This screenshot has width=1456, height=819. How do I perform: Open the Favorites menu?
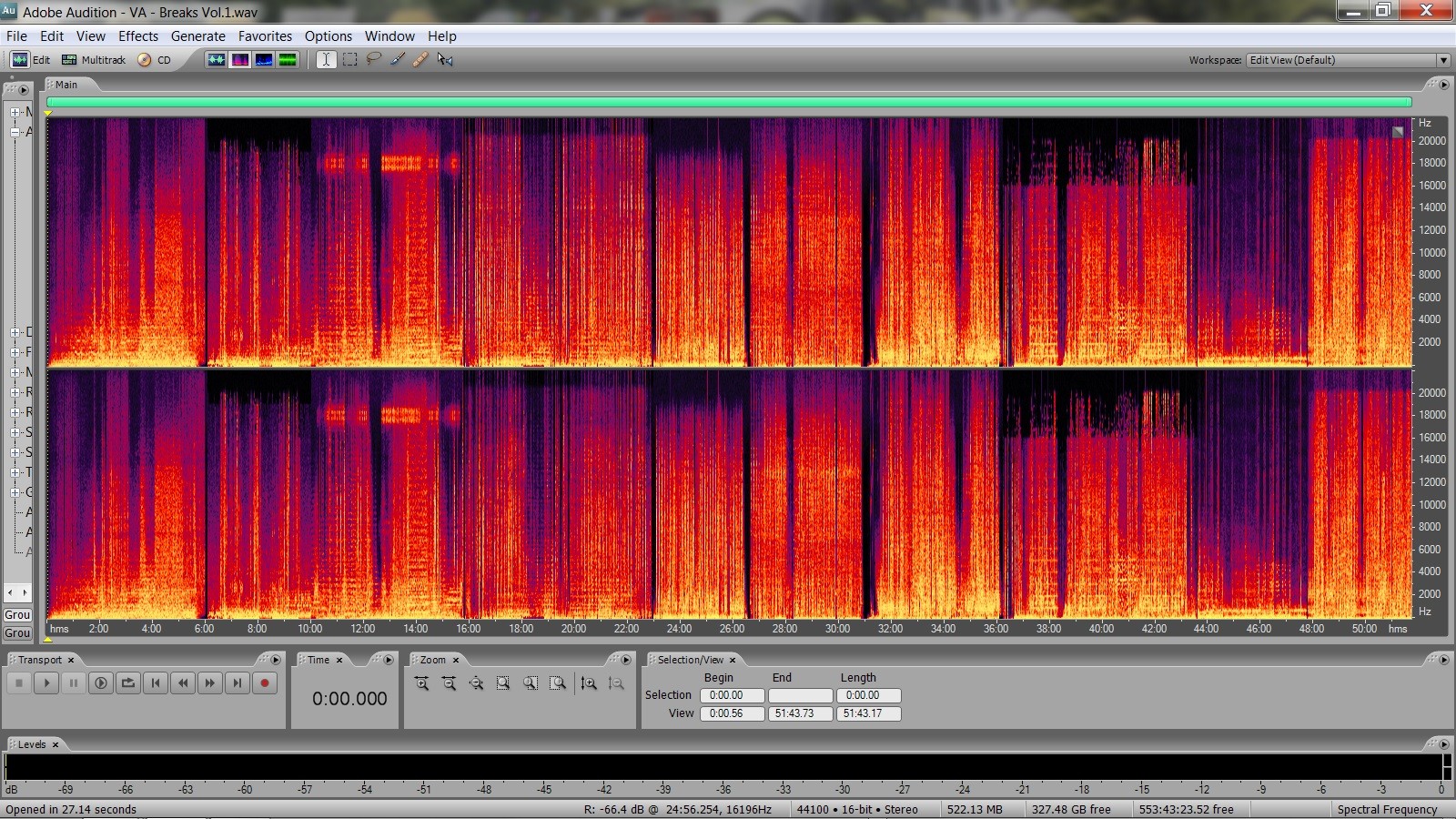tap(265, 36)
